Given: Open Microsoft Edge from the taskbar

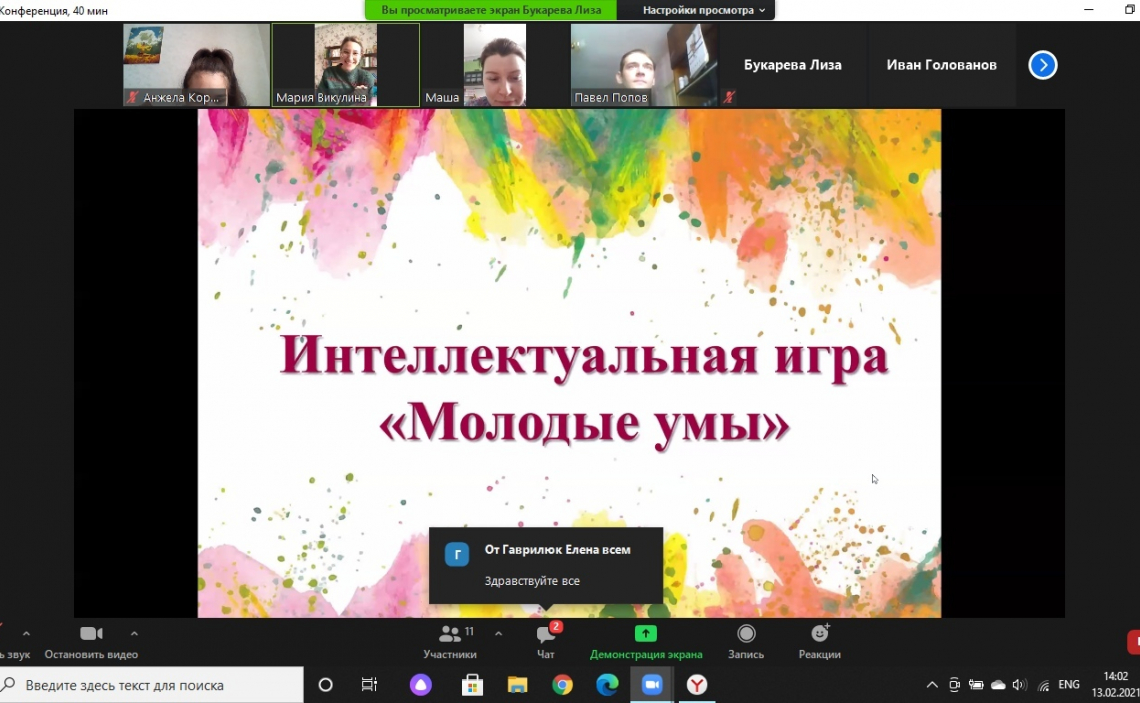Looking at the screenshot, I should pos(607,685).
